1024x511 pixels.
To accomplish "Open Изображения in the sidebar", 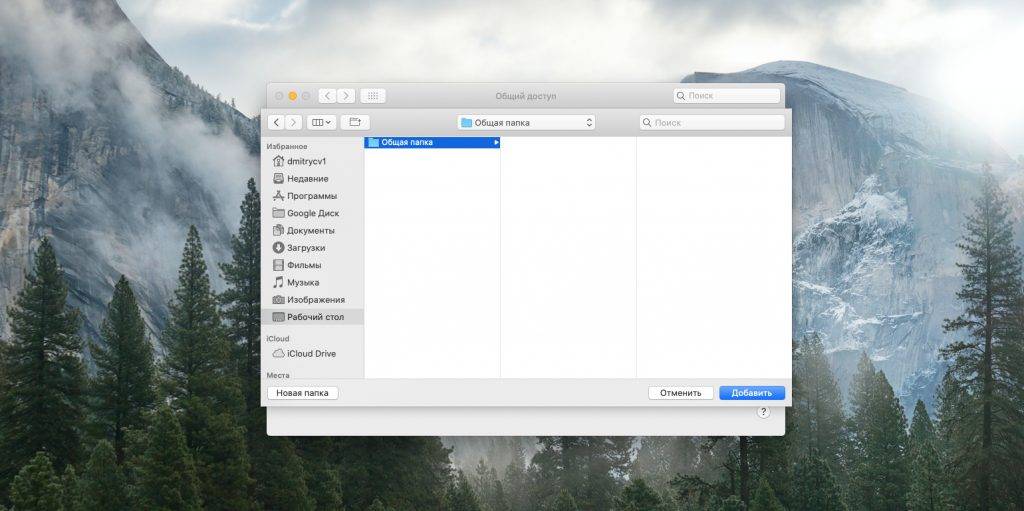I will tap(315, 299).
